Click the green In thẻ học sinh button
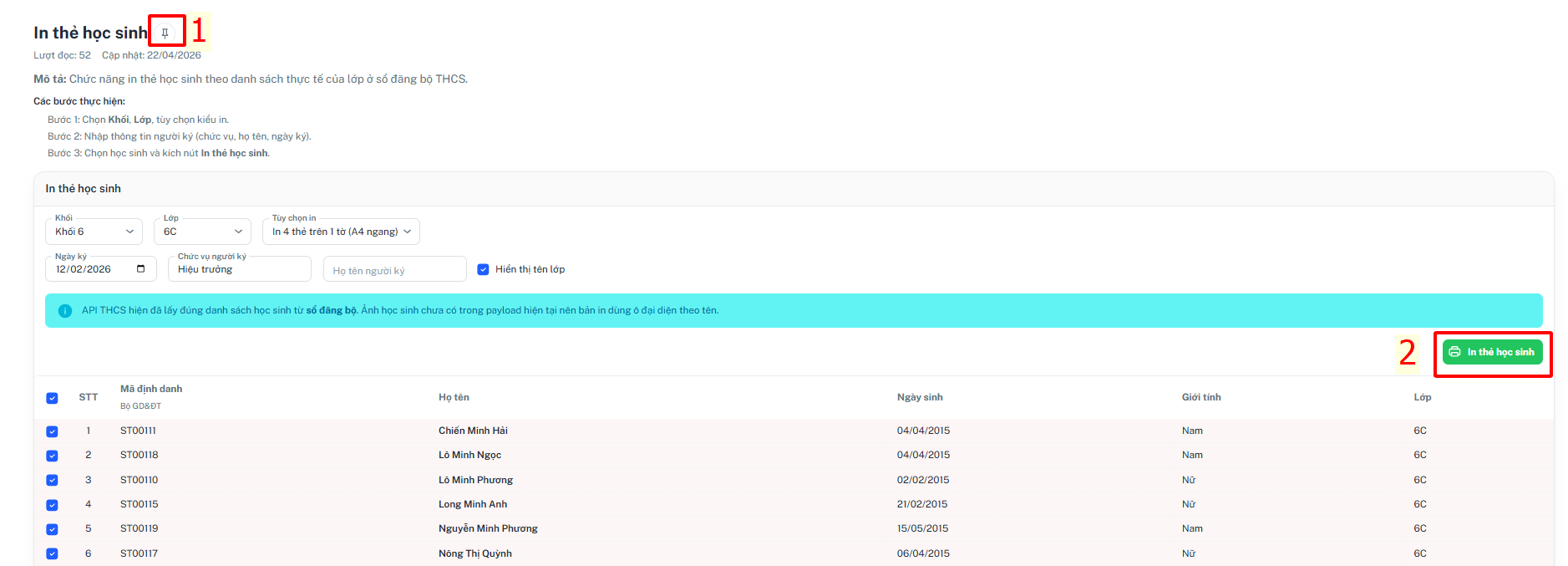The width and height of the screenshot is (1568, 566). pos(1492,352)
